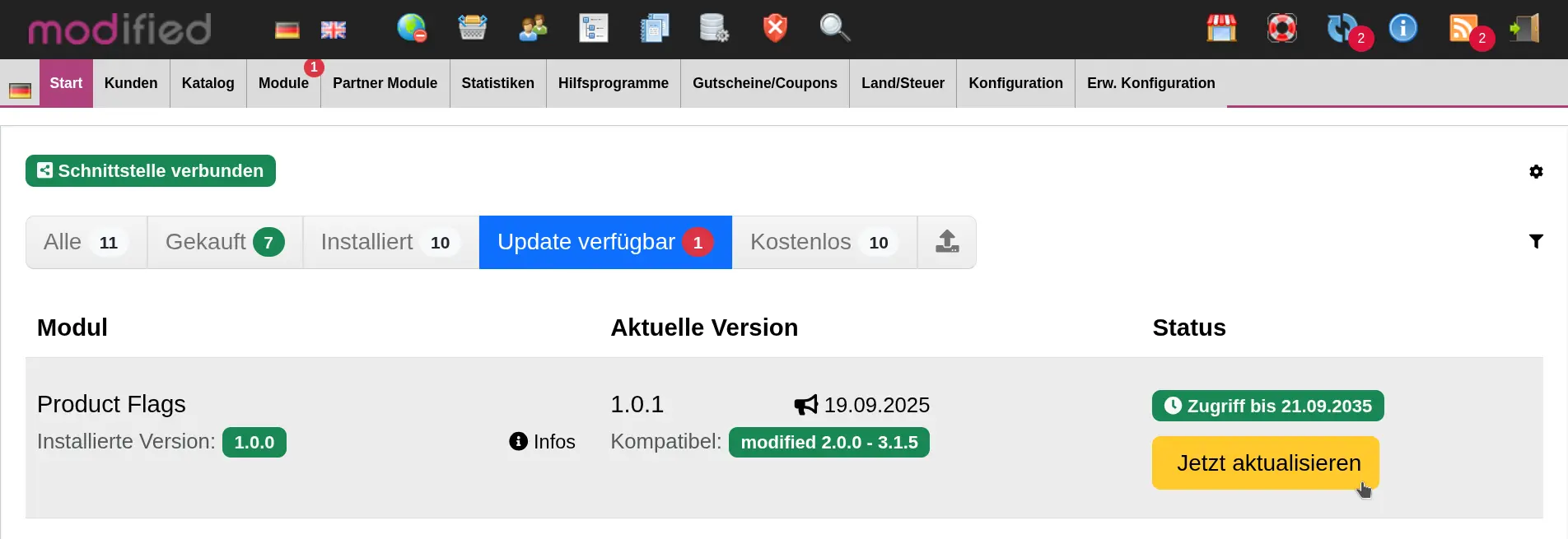This screenshot has height=539, width=1568.
Task: Click the database settings icon
Action: point(713,28)
